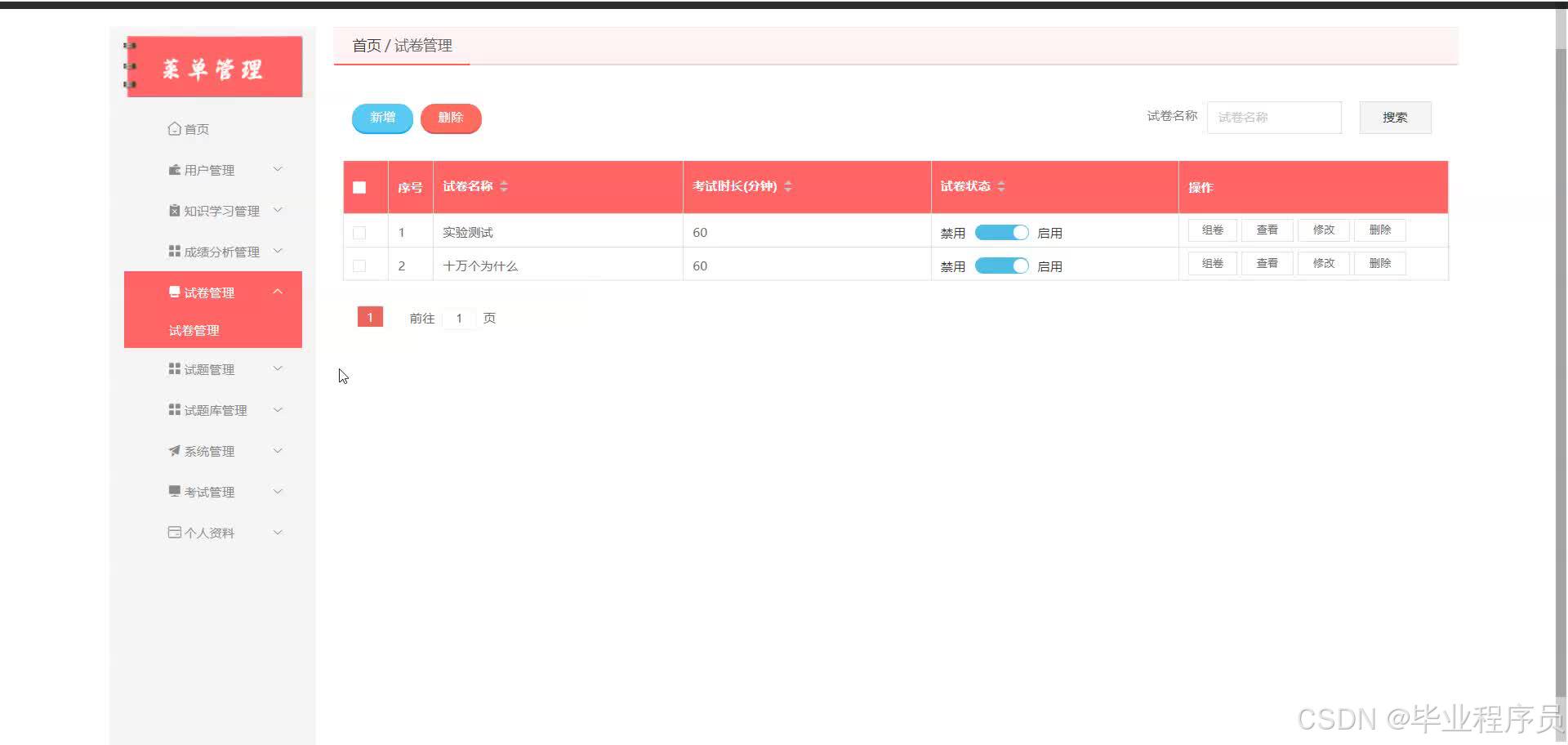This screenshot has height=745, width=1568.
Task: Click the 试卷管理 menu icon
Action: tap(174, 292)
